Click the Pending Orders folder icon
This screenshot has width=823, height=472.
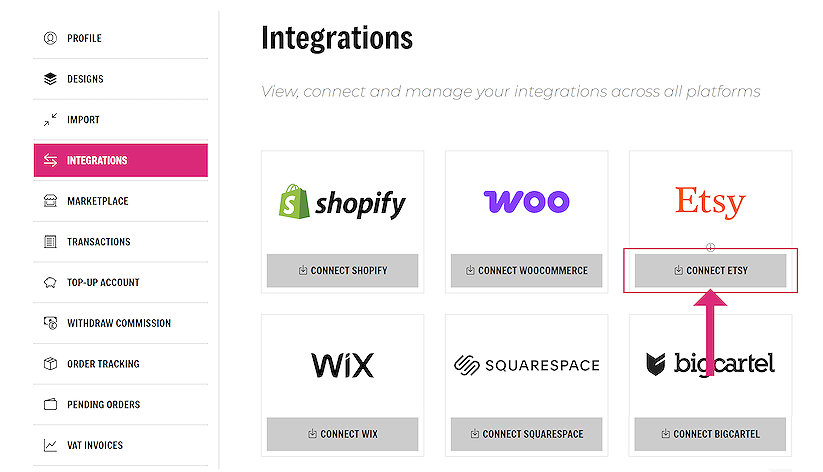pos(50,405)
